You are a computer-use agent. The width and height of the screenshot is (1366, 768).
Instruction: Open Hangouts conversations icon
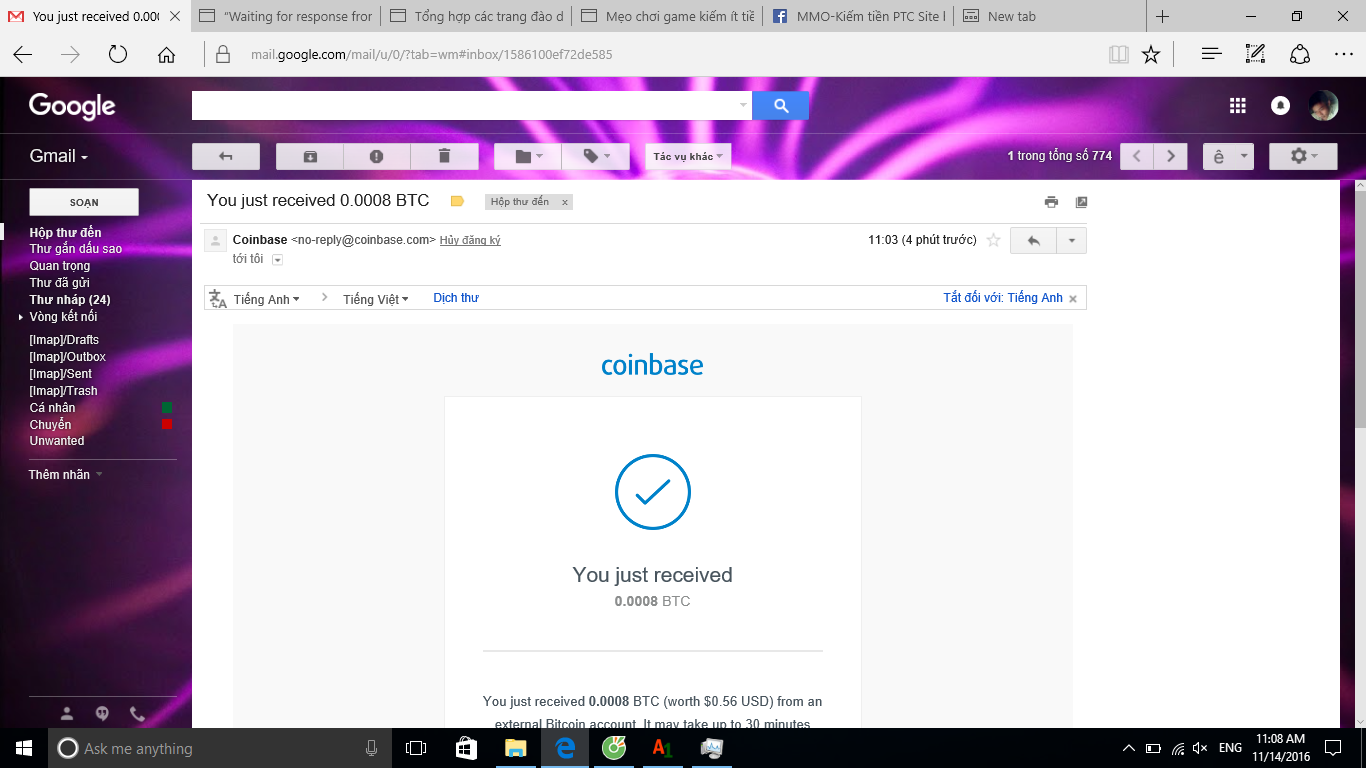(102, 714)
